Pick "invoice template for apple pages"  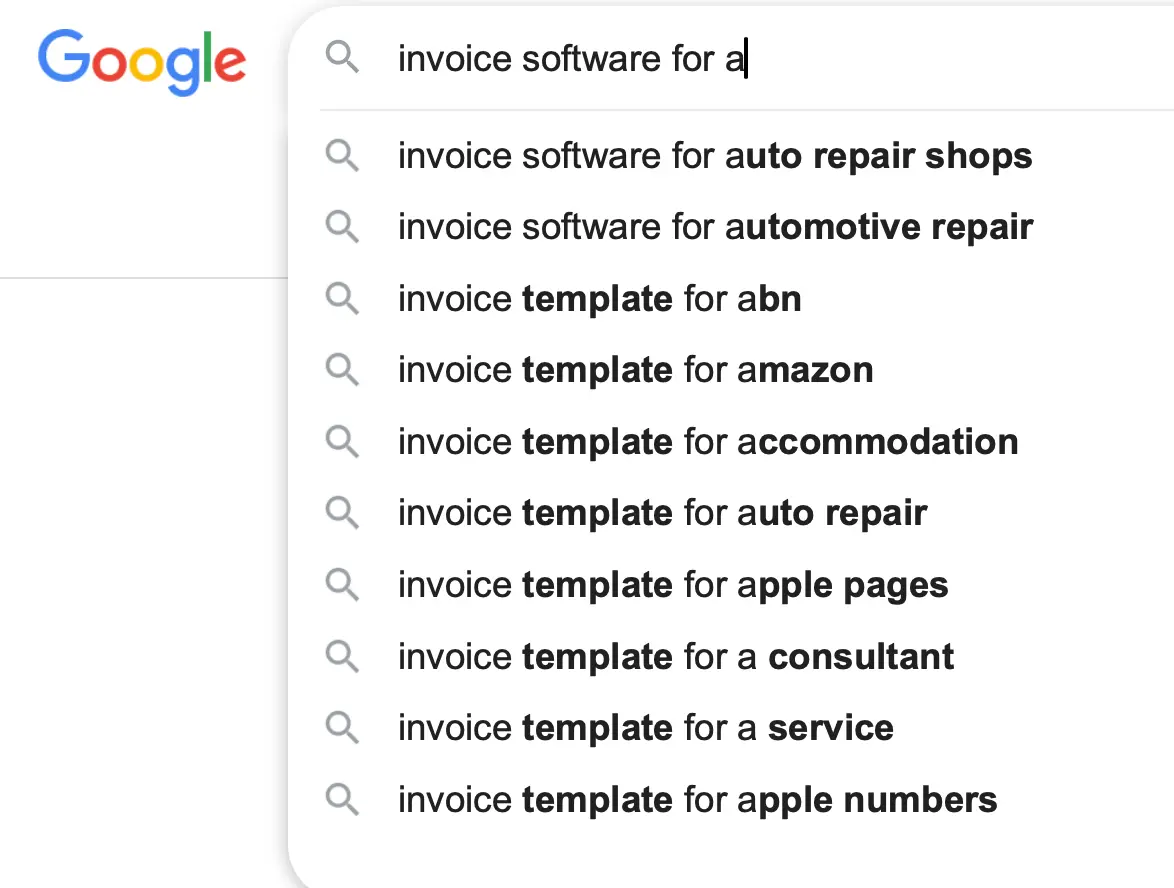673,585
